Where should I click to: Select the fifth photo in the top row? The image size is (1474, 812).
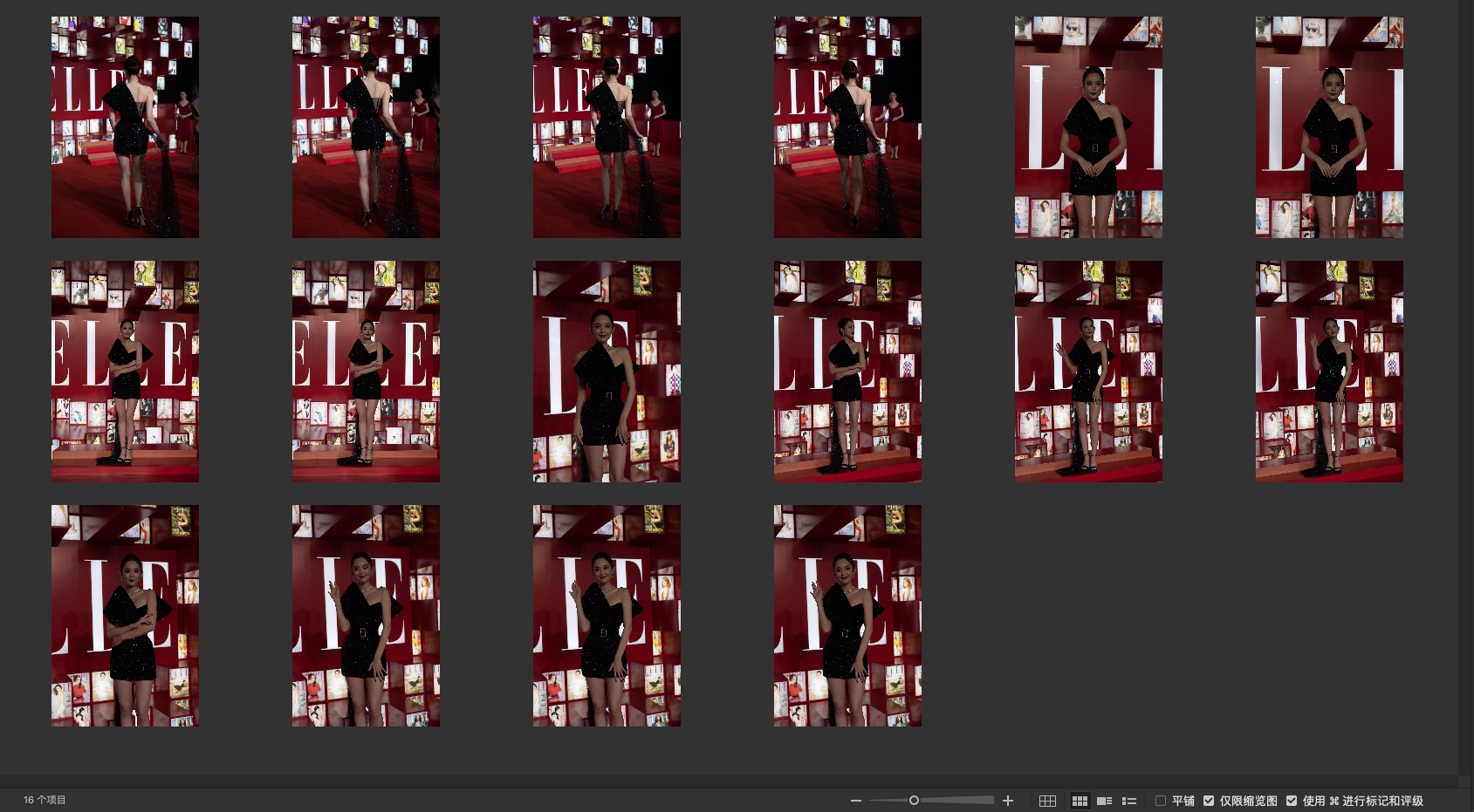click(x=1088, y=127)
